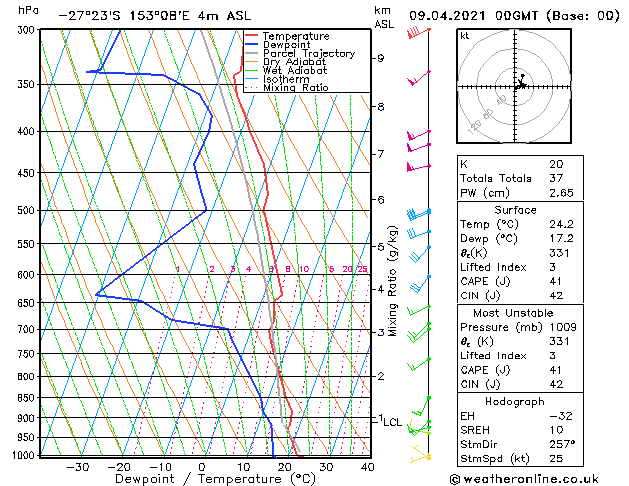Click the blue Dewpoint line sample in legend
Image resolution: width=629 pixels, height=486 pixels.
point(252,45)
